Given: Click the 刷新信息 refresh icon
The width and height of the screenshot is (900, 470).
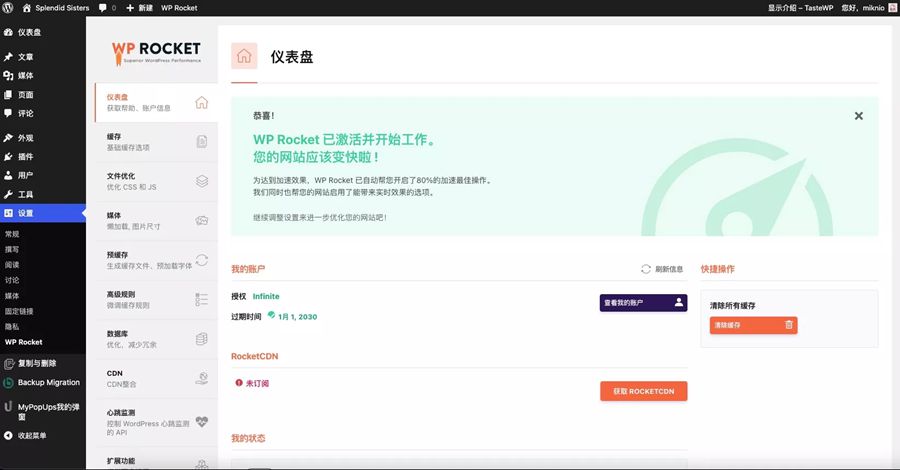Looking at the screenshot, I should [x=646, y=269].
